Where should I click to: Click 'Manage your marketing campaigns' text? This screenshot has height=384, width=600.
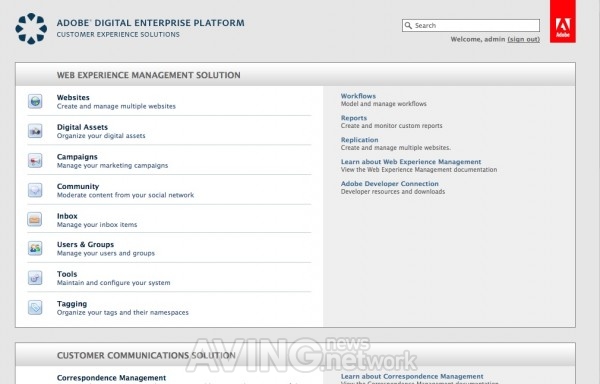coord(112,166)
